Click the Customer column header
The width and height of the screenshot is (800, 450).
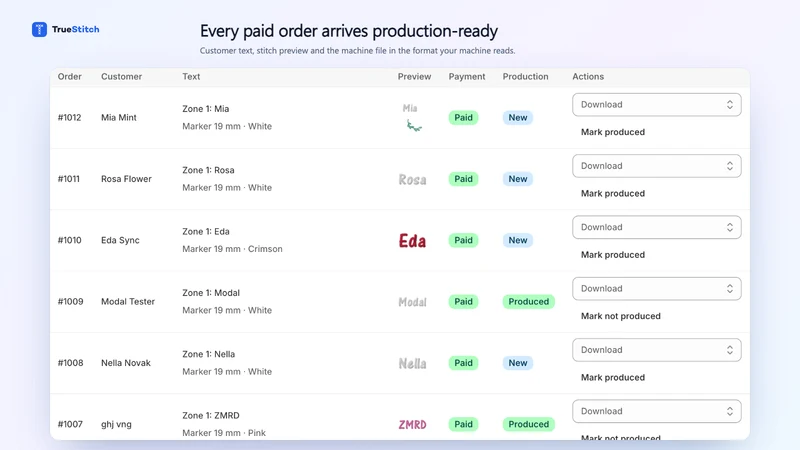point(121,77)
